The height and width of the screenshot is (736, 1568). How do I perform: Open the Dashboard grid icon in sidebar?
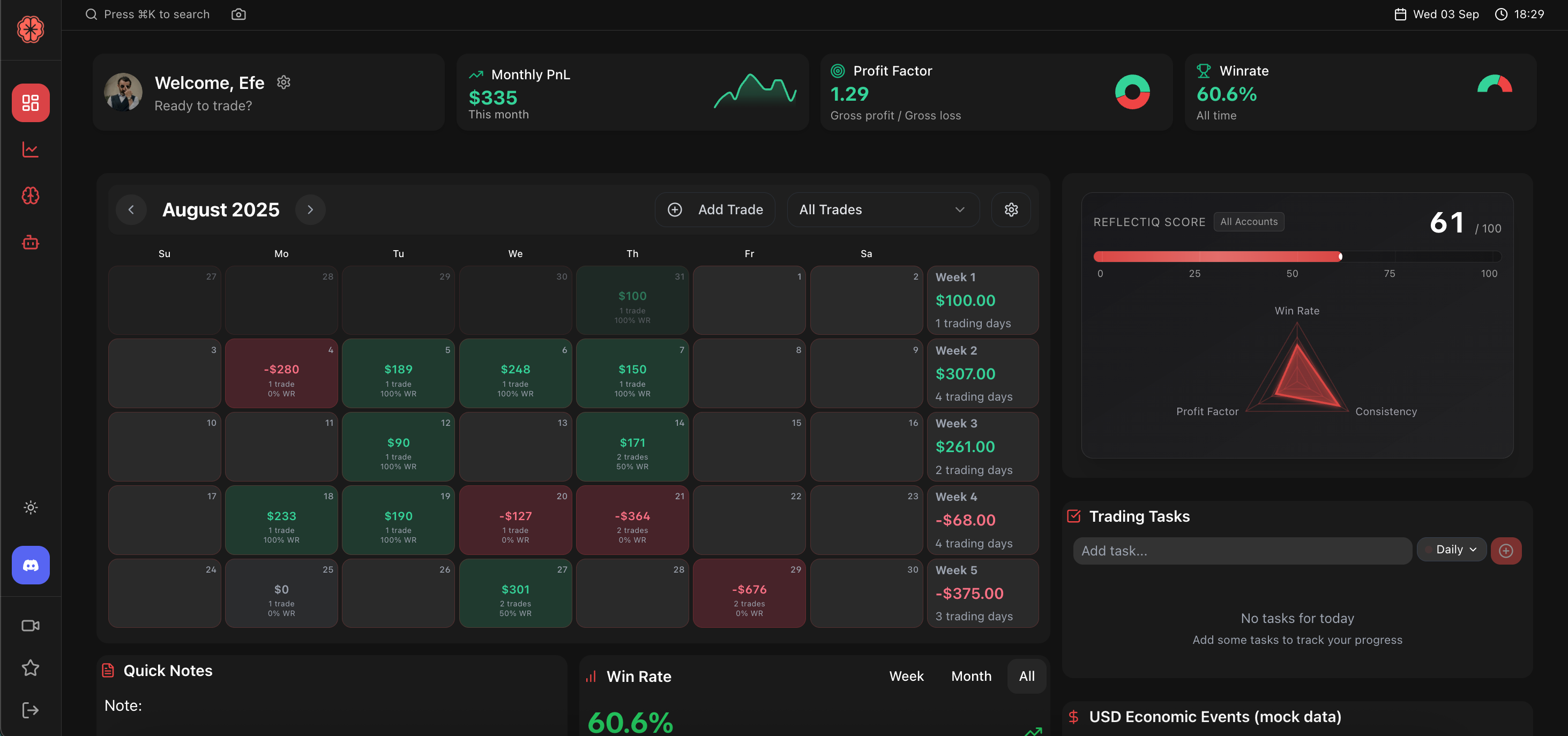(x=30, y=103)
